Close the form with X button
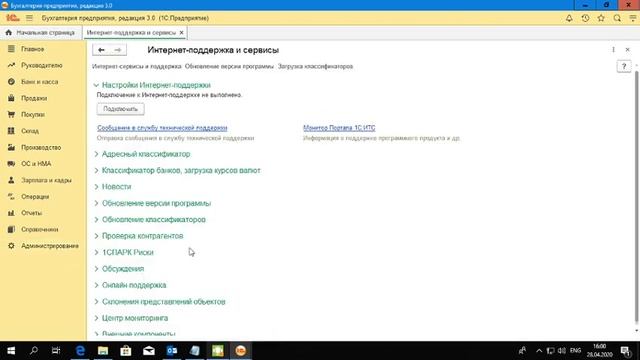Viewport: 640px width, 360px height. point(627,49)
